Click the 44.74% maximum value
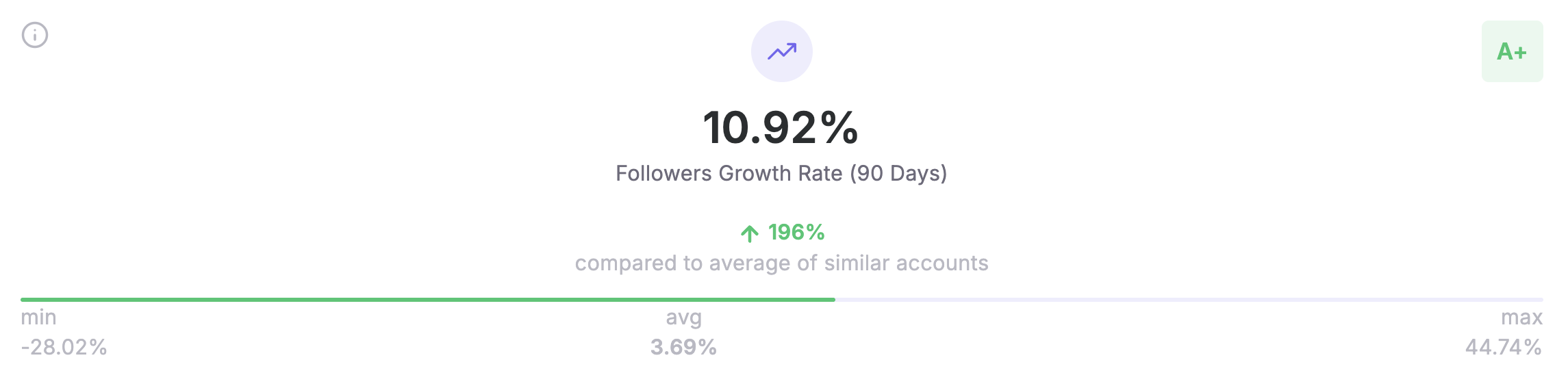The width and height of the screenshot is (1568, 386). pyautogui.click(x=1504, y=347)
